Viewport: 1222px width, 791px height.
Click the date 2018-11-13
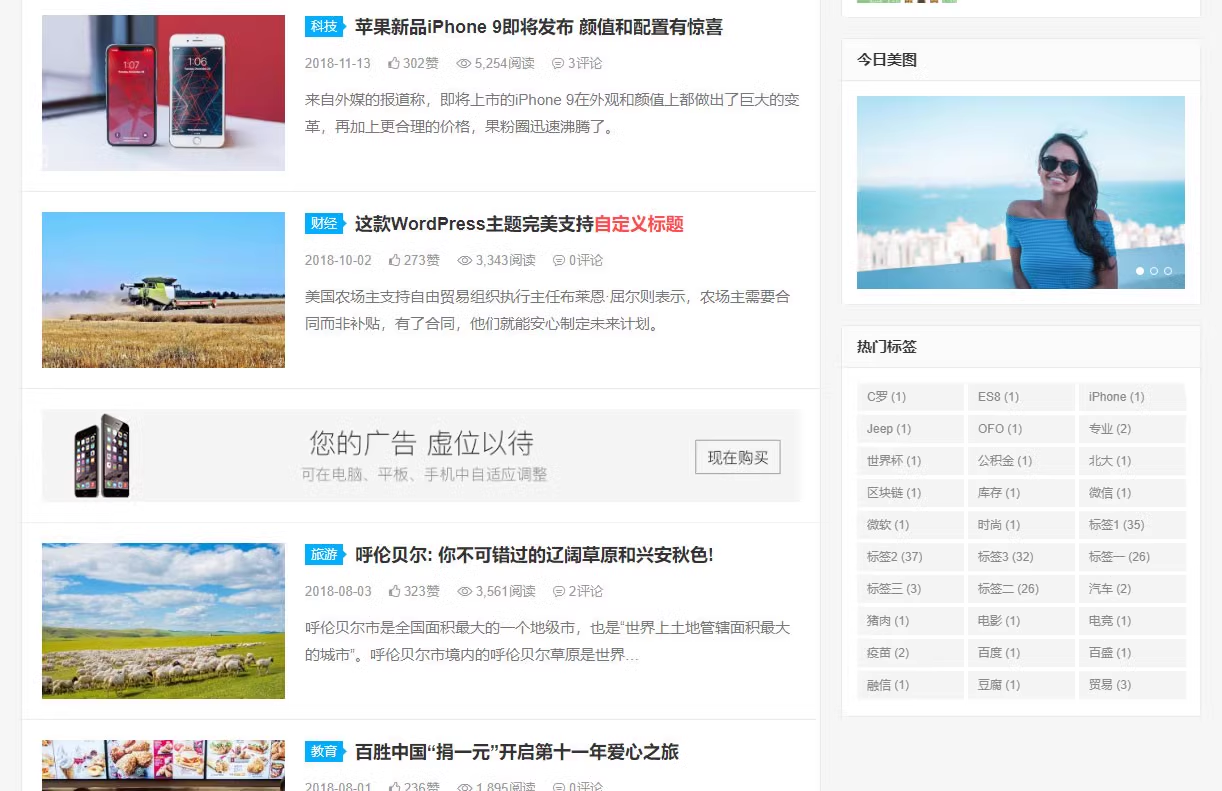[x=338, y=63]
